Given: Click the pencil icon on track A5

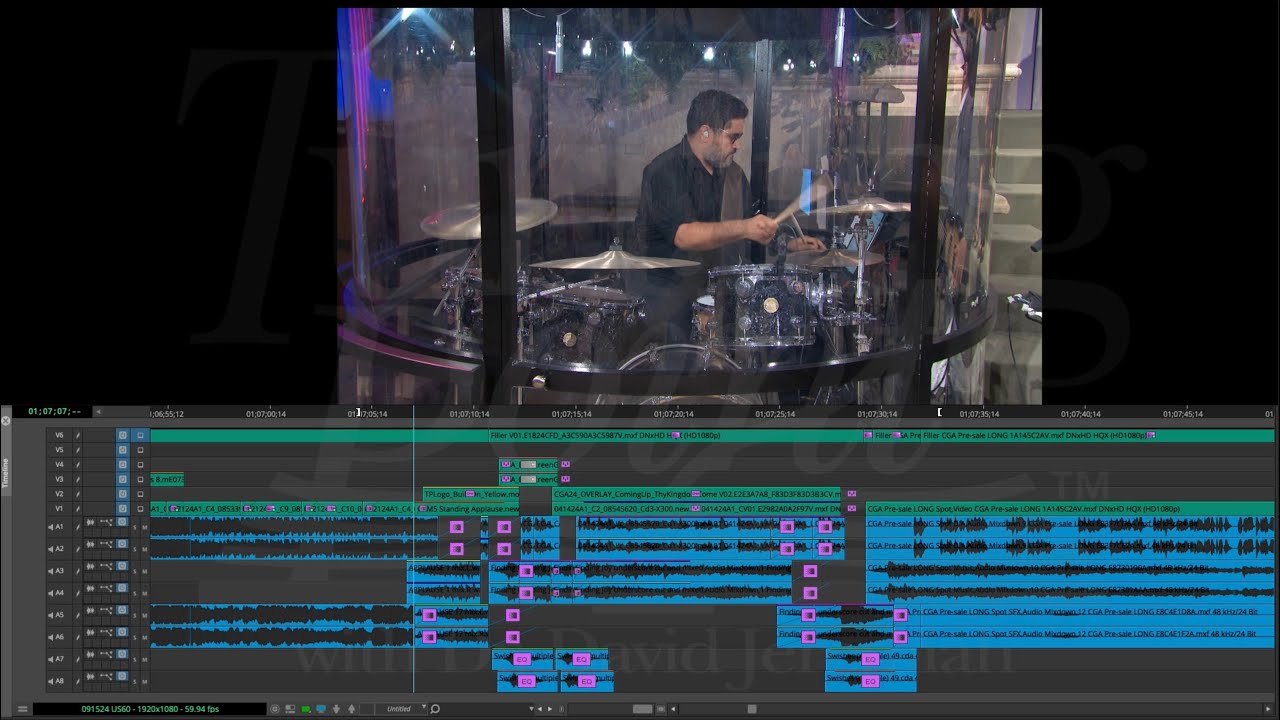Looking at the screenshot, I should point(77,615).
